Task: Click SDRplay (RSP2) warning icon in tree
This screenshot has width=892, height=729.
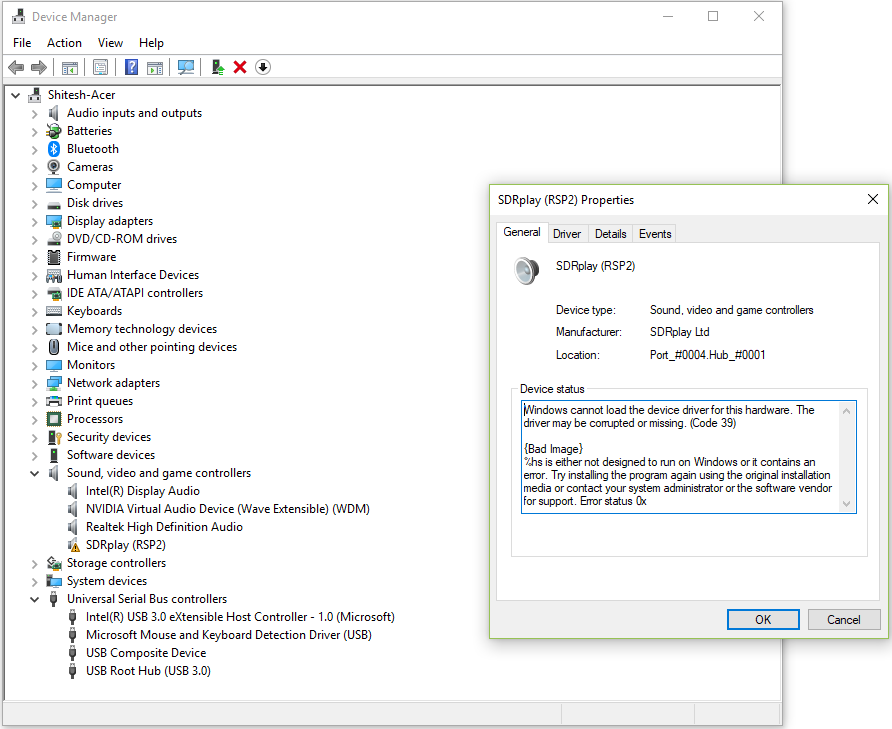Action: click(x=73, y=545)
